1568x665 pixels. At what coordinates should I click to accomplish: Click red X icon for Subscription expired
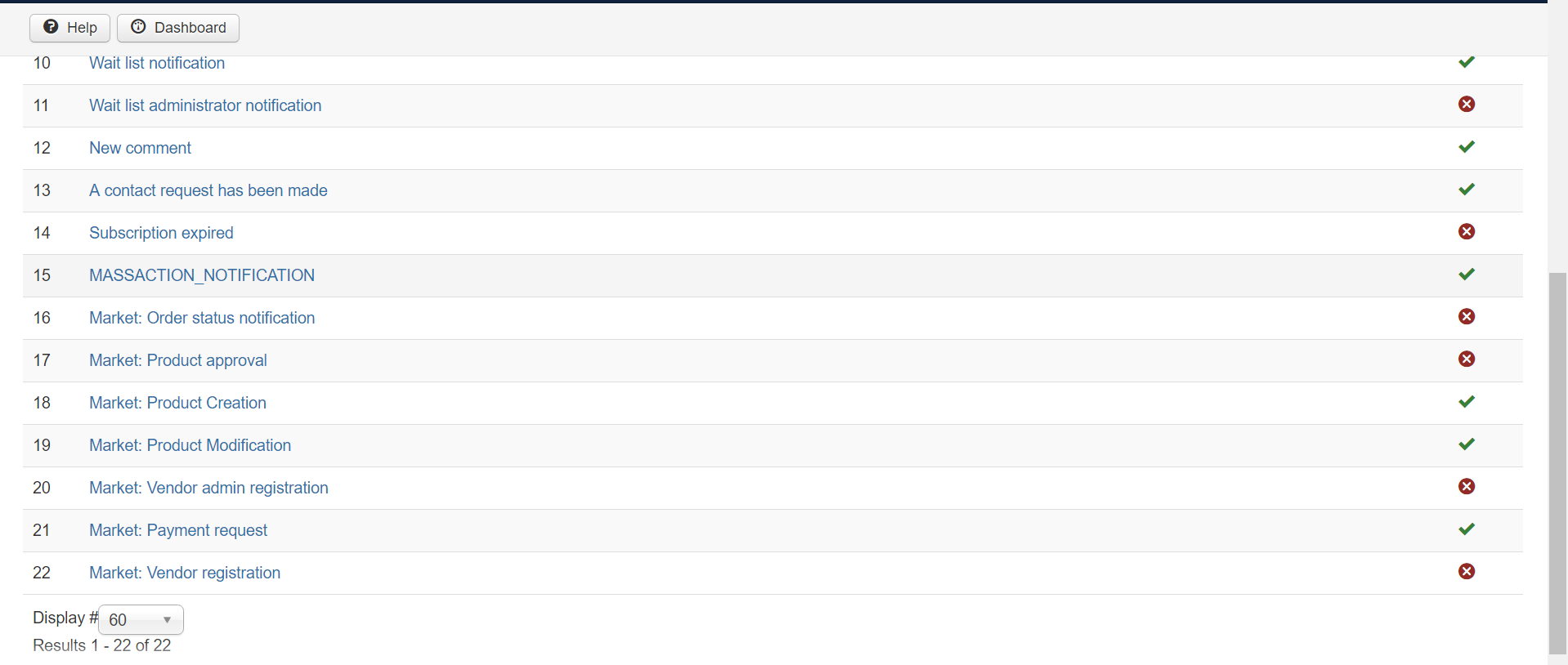click(1466, 232)
